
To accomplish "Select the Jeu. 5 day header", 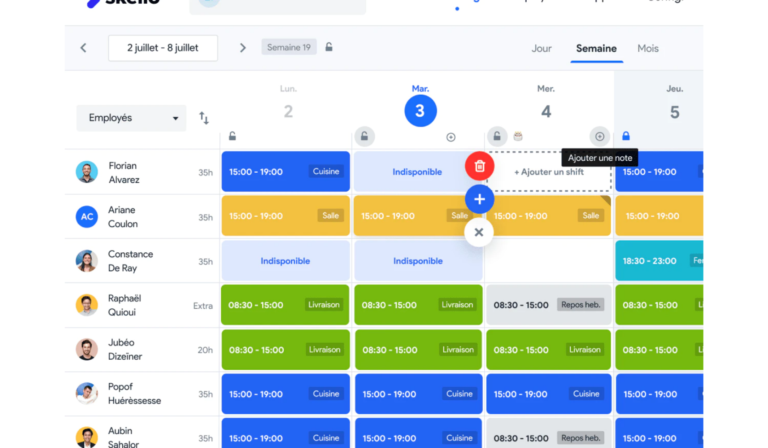I will click(674, 103).
